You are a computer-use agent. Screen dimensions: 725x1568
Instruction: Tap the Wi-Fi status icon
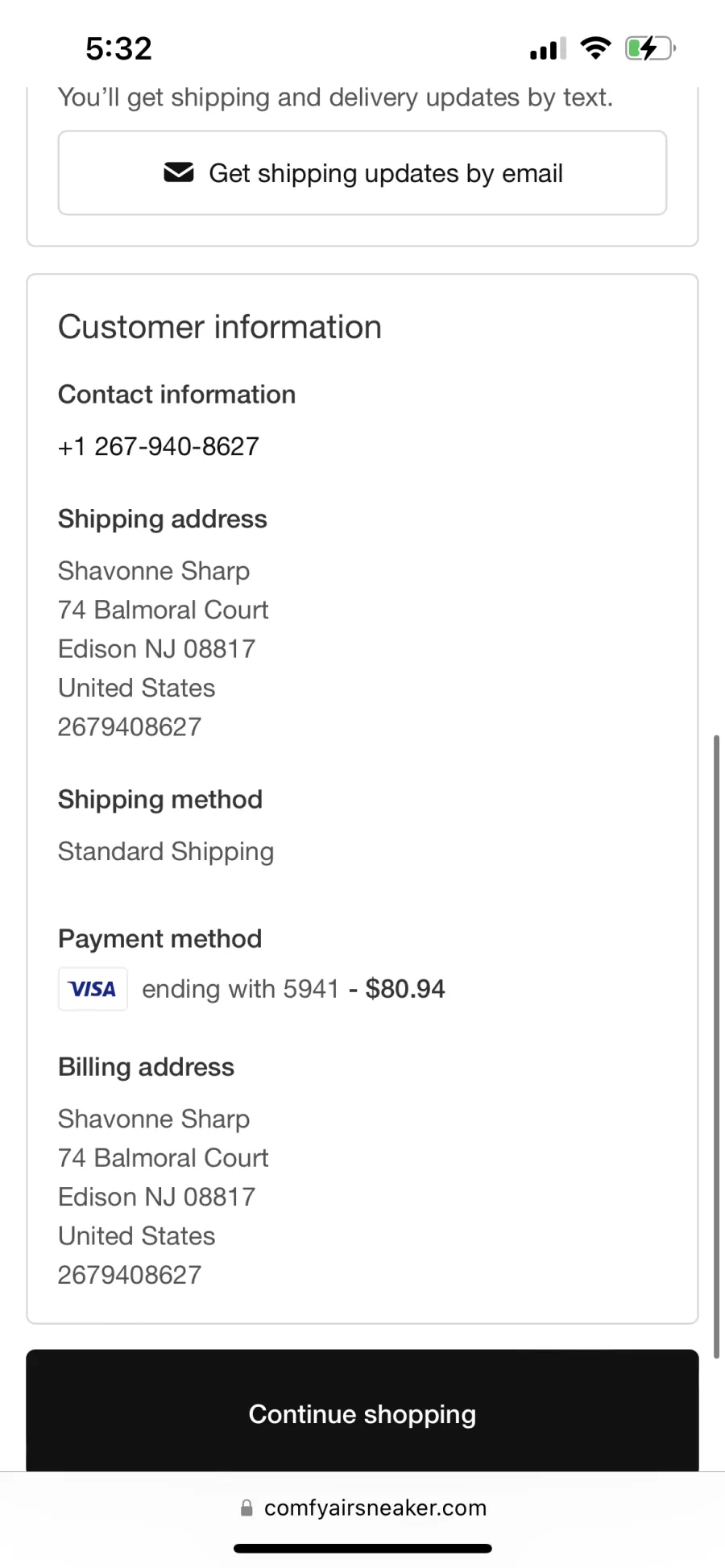595,48
